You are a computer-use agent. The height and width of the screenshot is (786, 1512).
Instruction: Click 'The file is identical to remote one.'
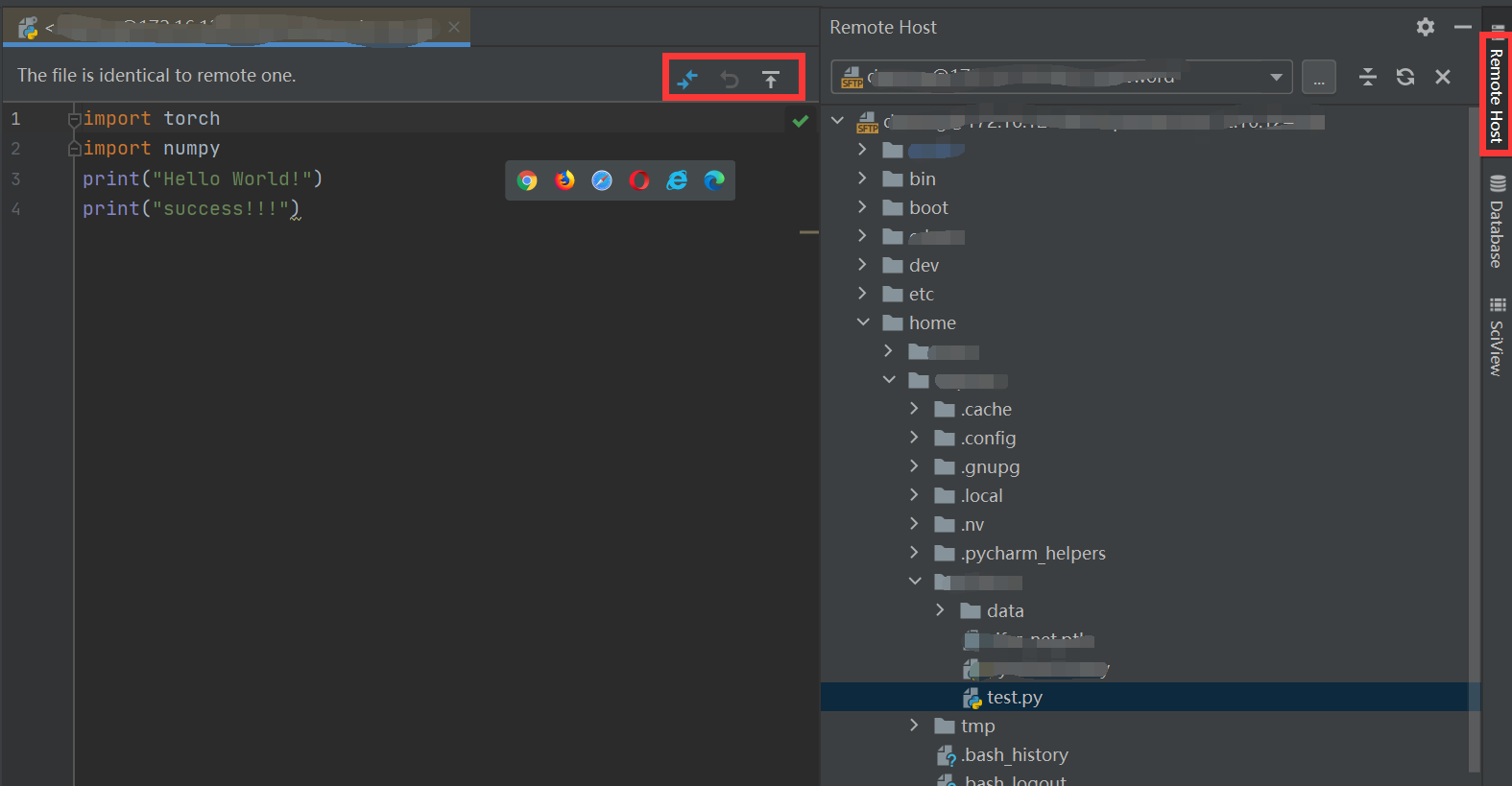[156, 75]
